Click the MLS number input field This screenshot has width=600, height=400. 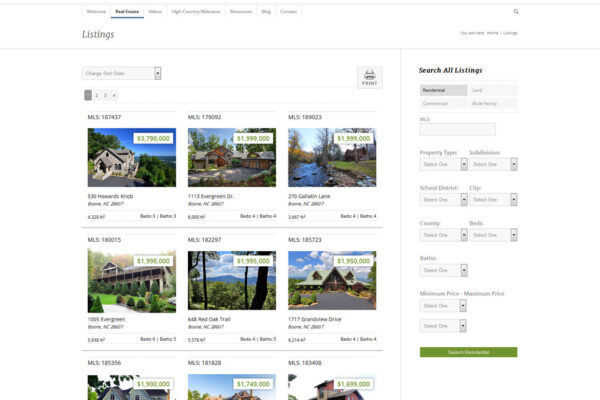pyautogui.click(x=458, y=129)
